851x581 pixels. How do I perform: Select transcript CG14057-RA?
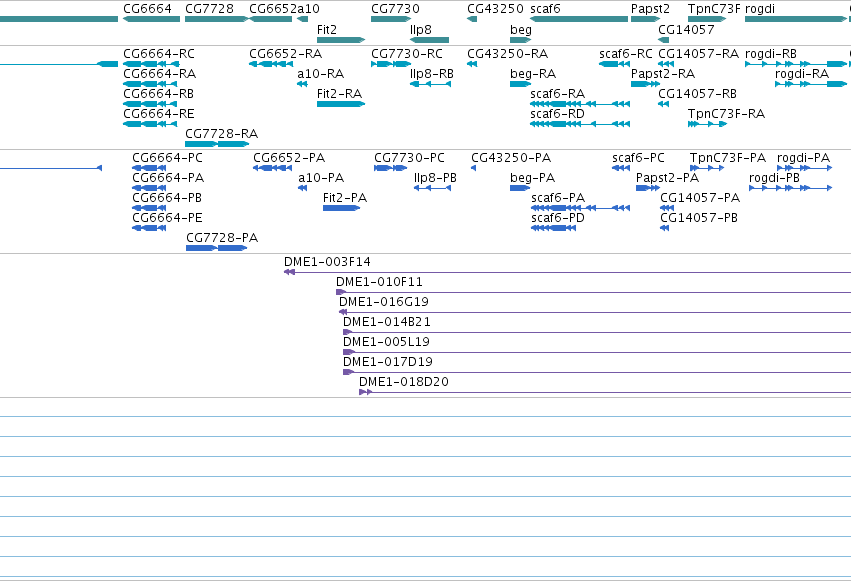click(666, 64)
